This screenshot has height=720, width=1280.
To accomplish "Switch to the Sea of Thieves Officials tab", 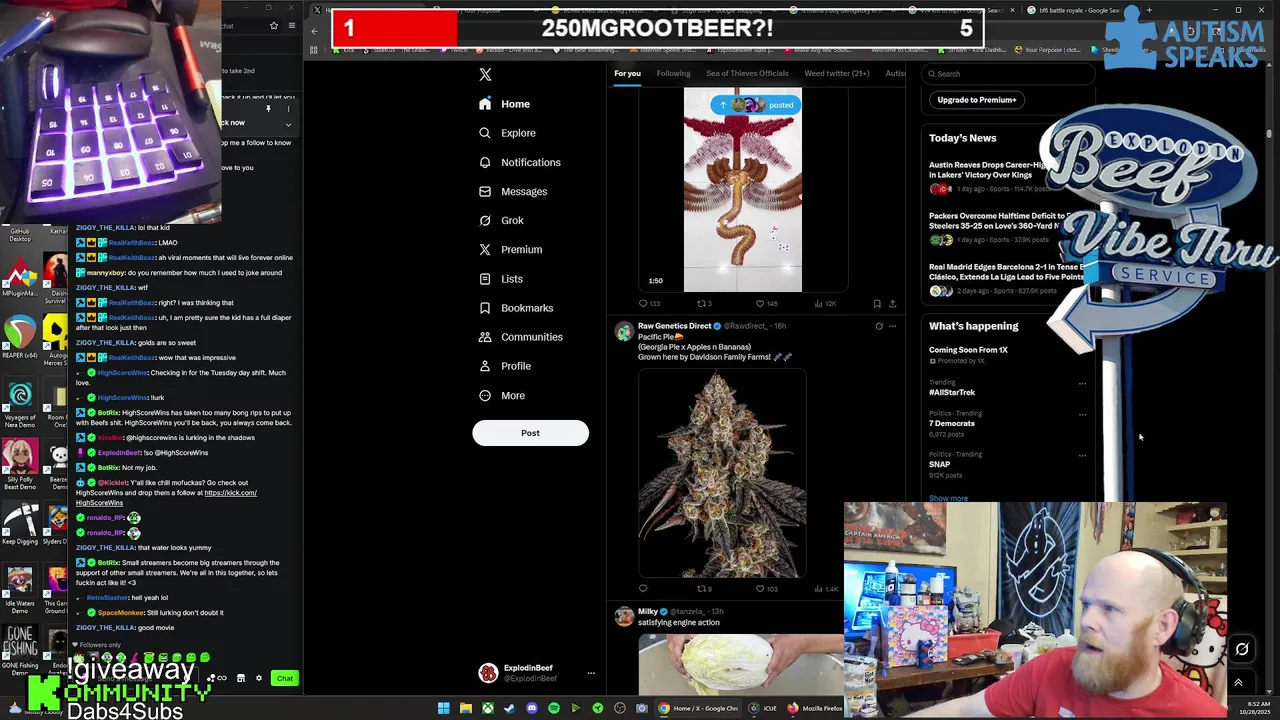I will 747,73.
